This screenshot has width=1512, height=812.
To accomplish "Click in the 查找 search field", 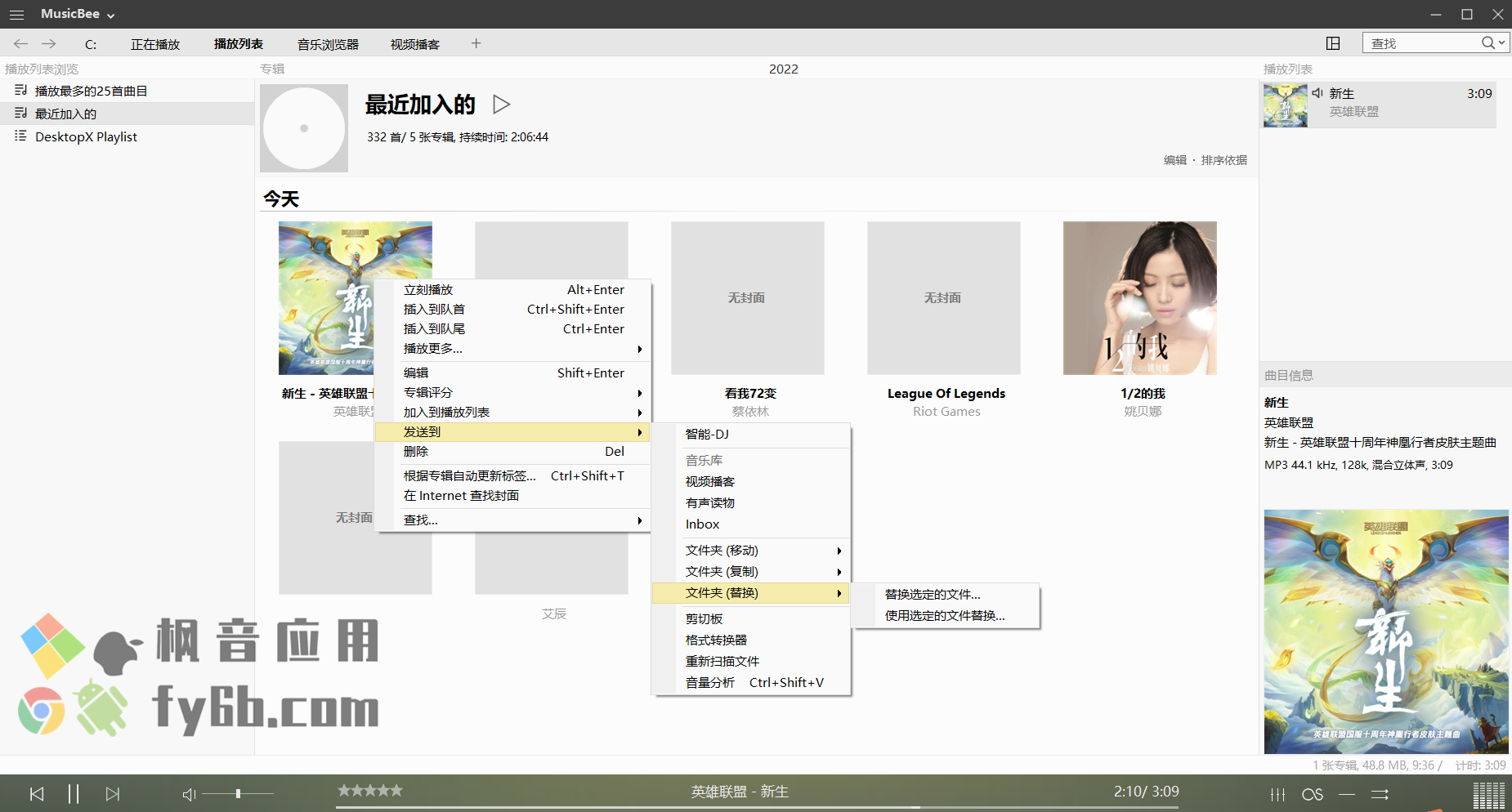I will coord(1422,42).
